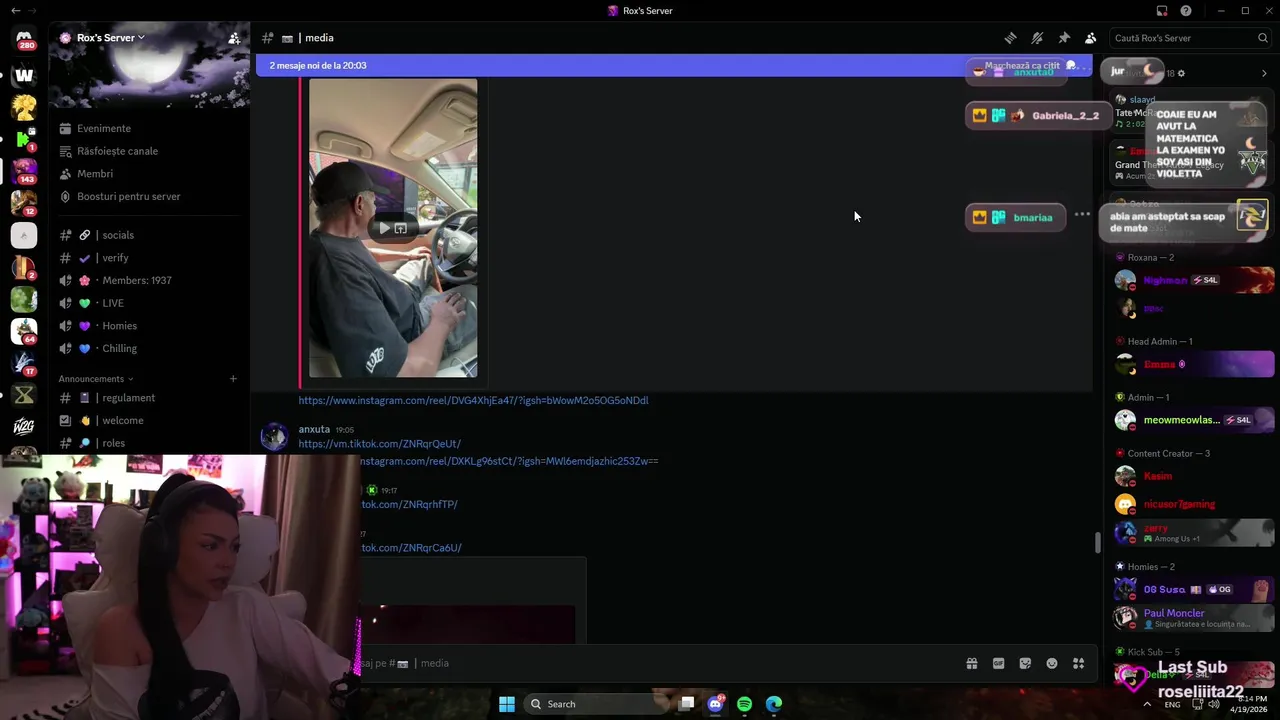Open the Windows Start menu
This screenshot has height=720, width=1280.
click(x=507, y=704)
